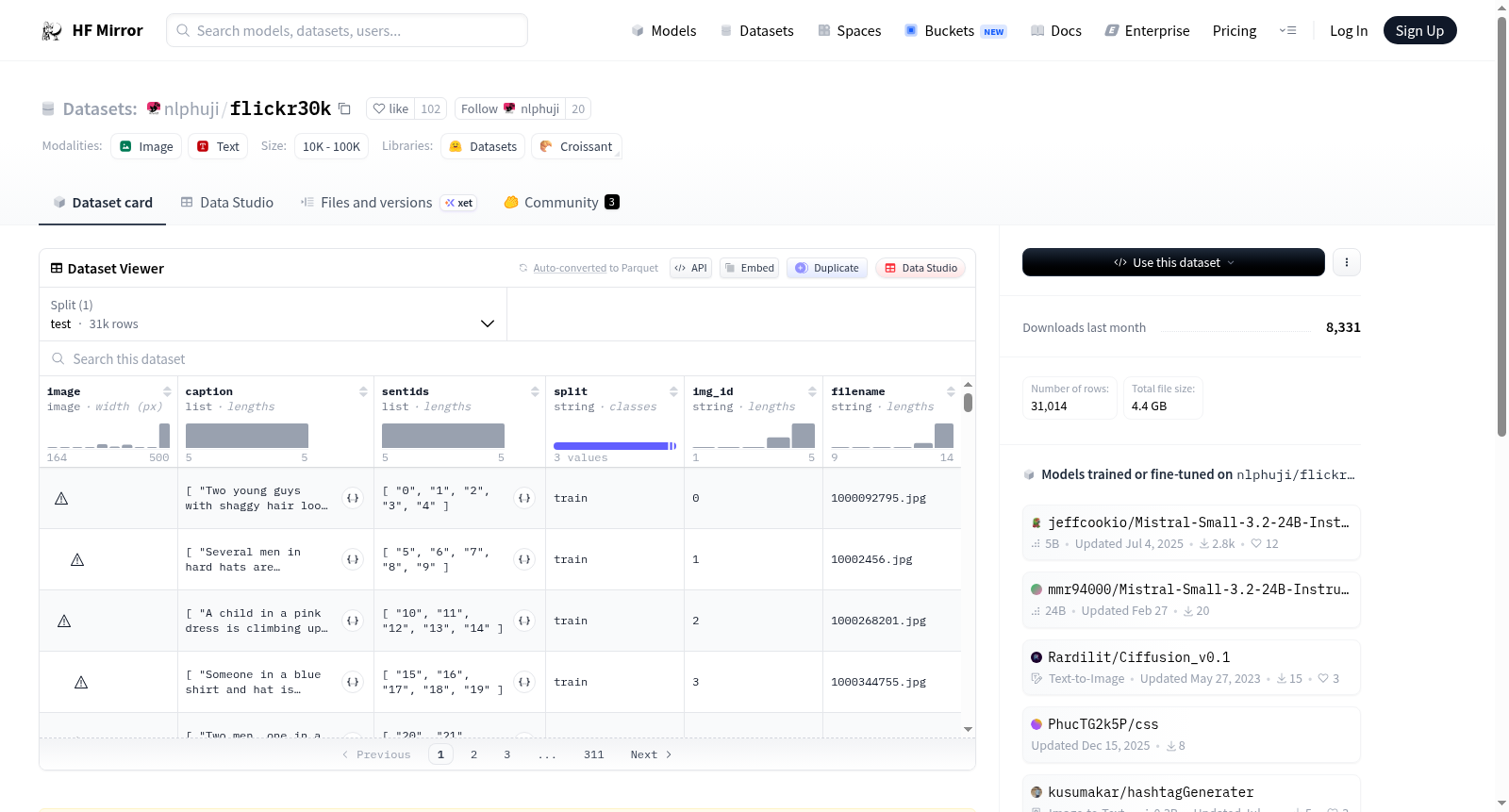Click the API button in Dataset Viewer
The height and width of the screenshot is (812, 1509).
(690, 268)
